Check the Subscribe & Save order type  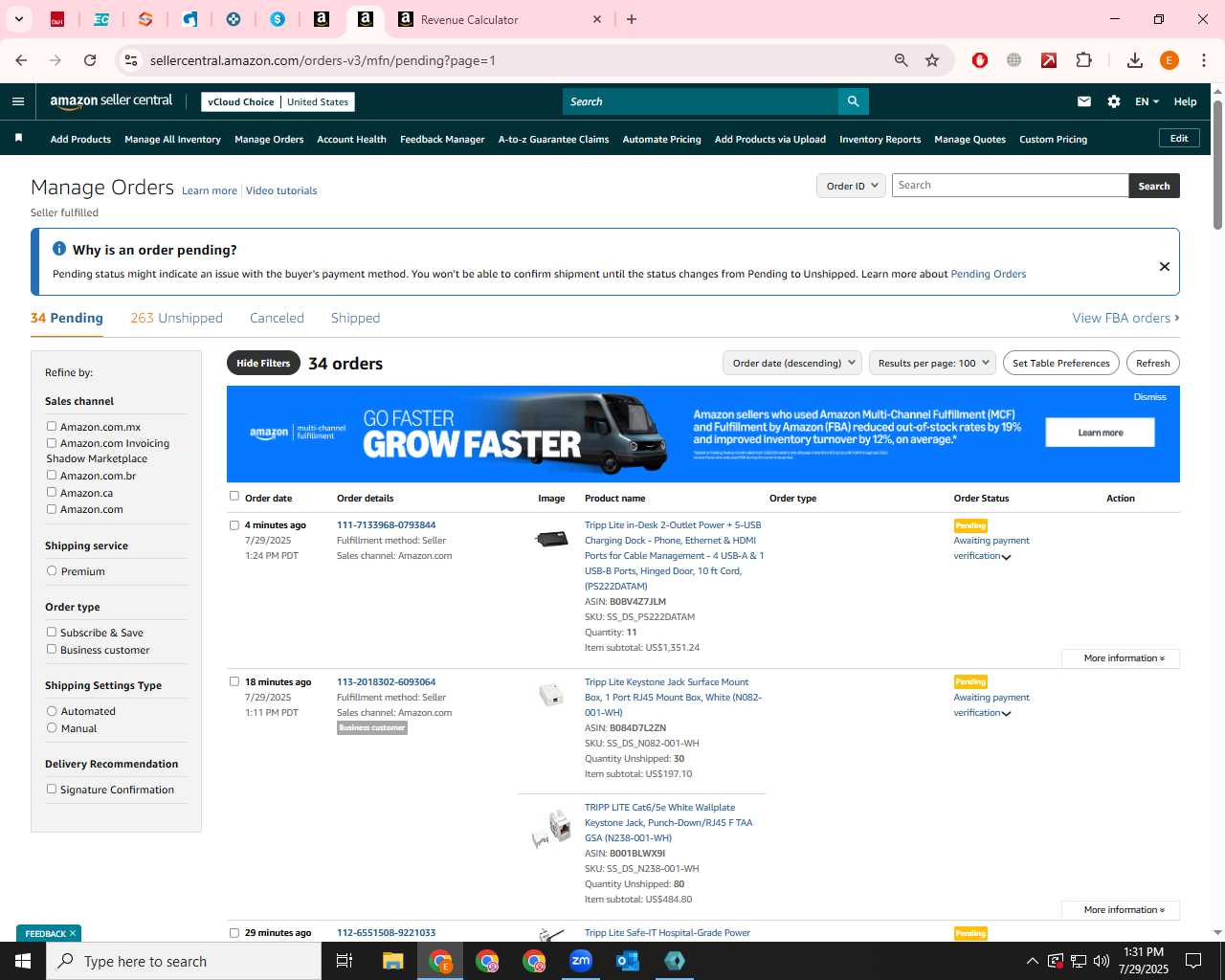pyautogui.click(x=52, y=632)
